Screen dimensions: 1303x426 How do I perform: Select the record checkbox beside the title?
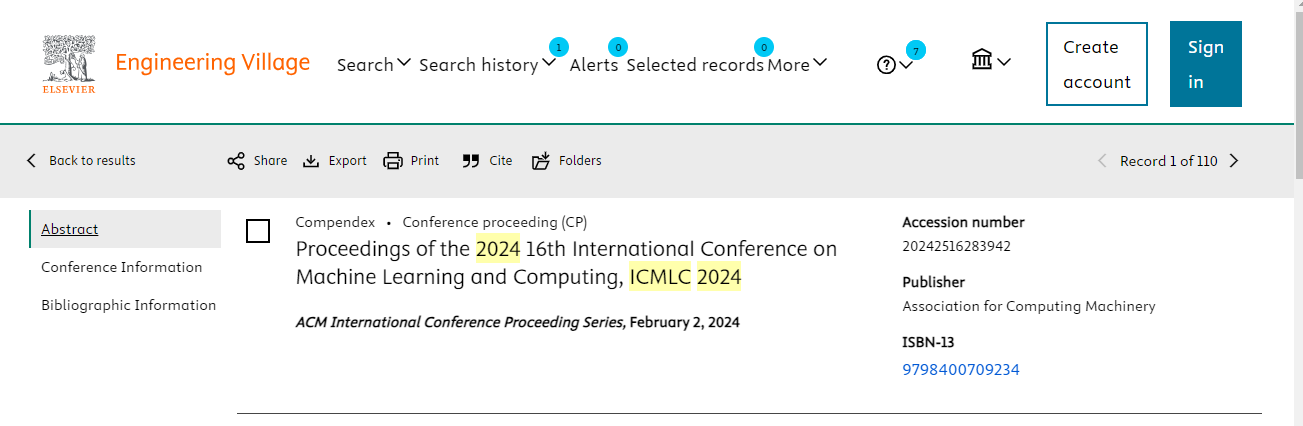[x=258, y=231]
